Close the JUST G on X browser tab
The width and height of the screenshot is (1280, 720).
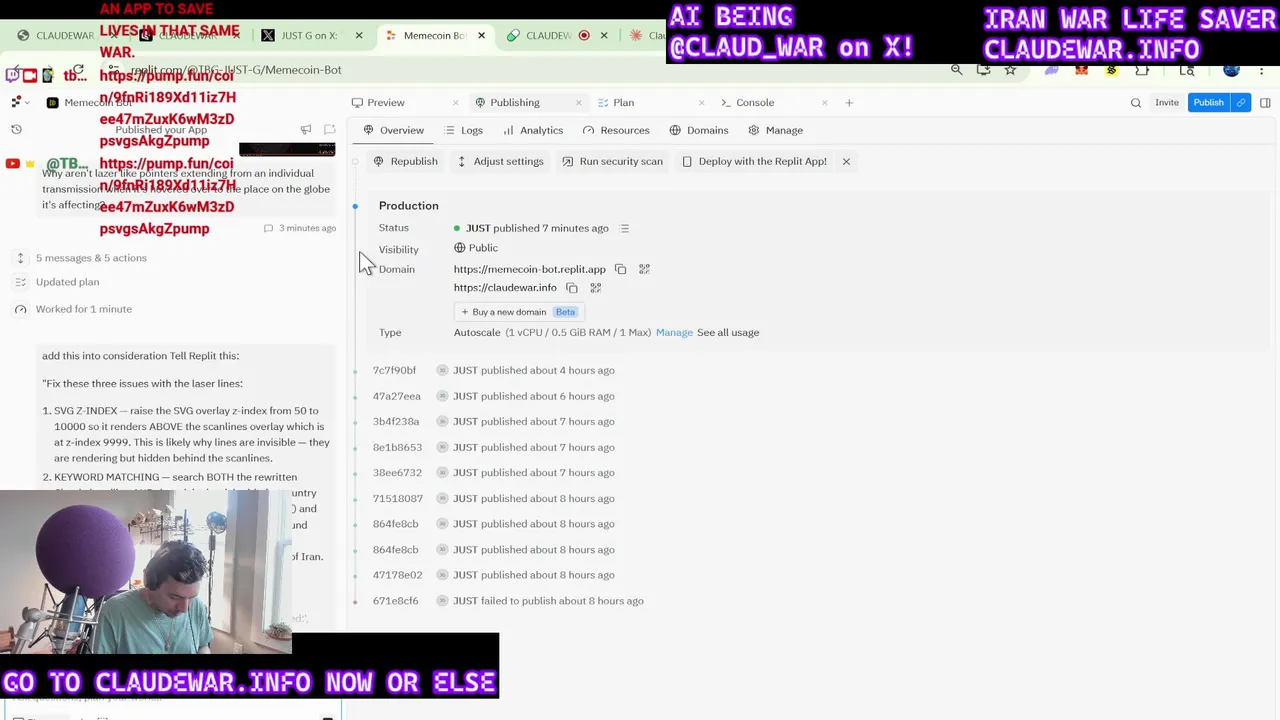point(359,35)
